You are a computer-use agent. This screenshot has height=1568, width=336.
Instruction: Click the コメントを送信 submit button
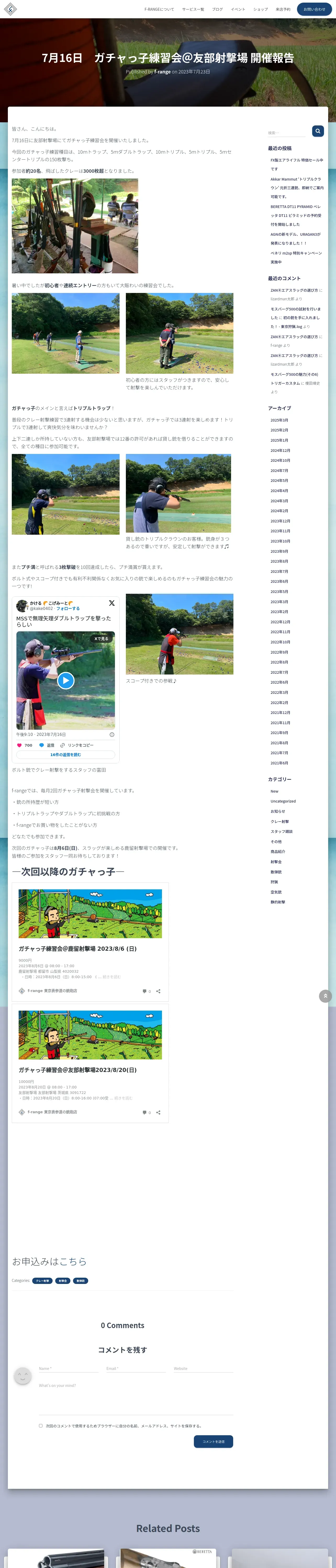click(x=214, y=1442)
